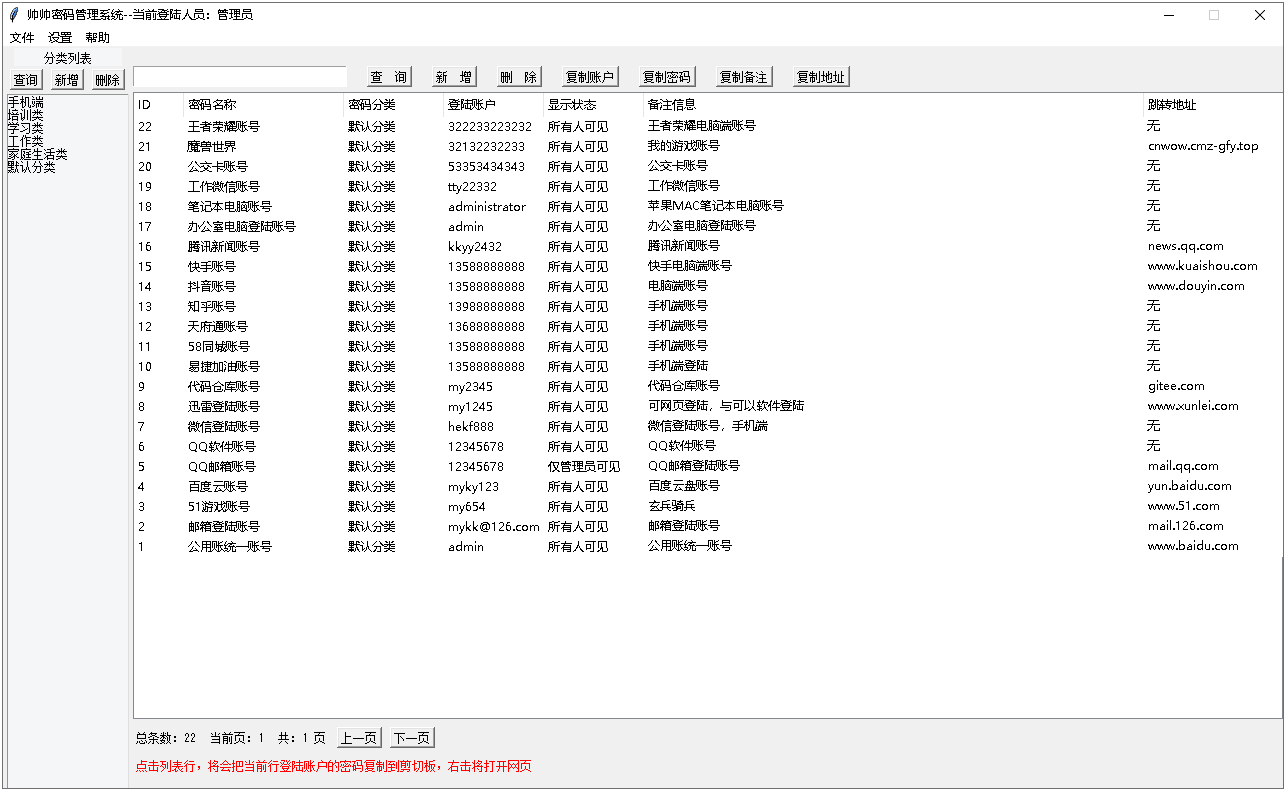Click the cnwow.cmz-gfy.top address cell
Screen dimensions: 1286x792
click(x=1203, y=146)
